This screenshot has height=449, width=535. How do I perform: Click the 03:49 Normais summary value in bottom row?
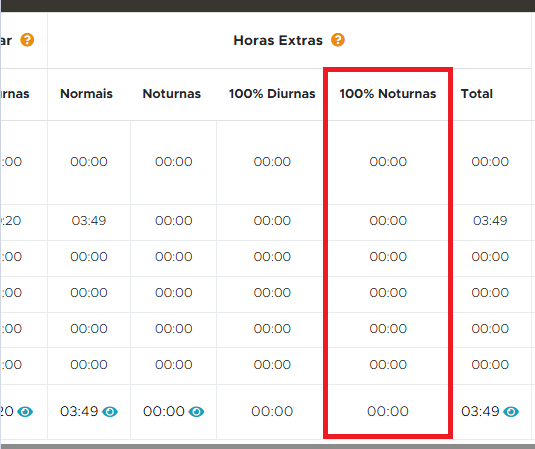tap(79, 411)
